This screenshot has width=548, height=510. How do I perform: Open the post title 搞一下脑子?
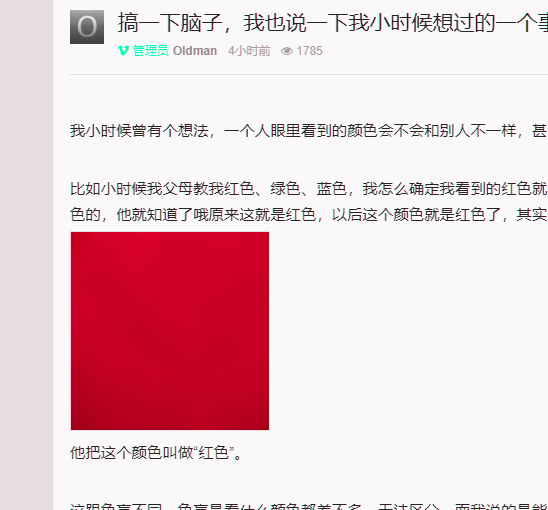[332, 23]
